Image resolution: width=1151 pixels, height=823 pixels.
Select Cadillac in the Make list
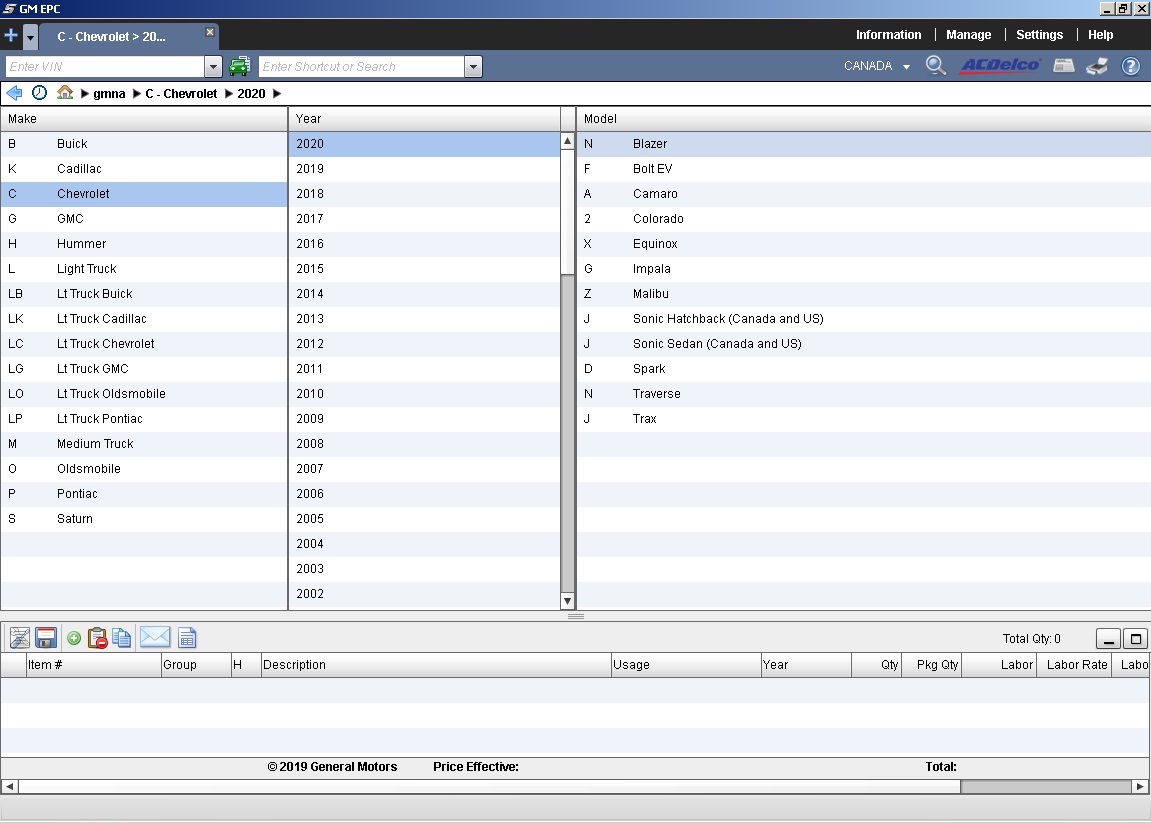click(144, 169)
